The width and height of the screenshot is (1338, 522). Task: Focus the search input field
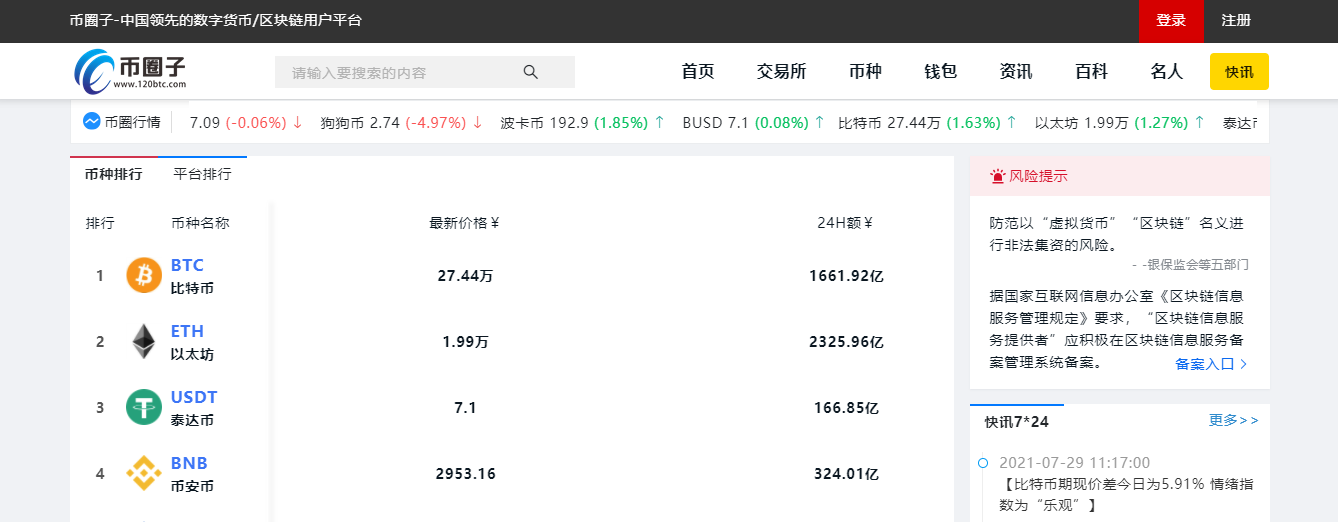pos(400,72)
